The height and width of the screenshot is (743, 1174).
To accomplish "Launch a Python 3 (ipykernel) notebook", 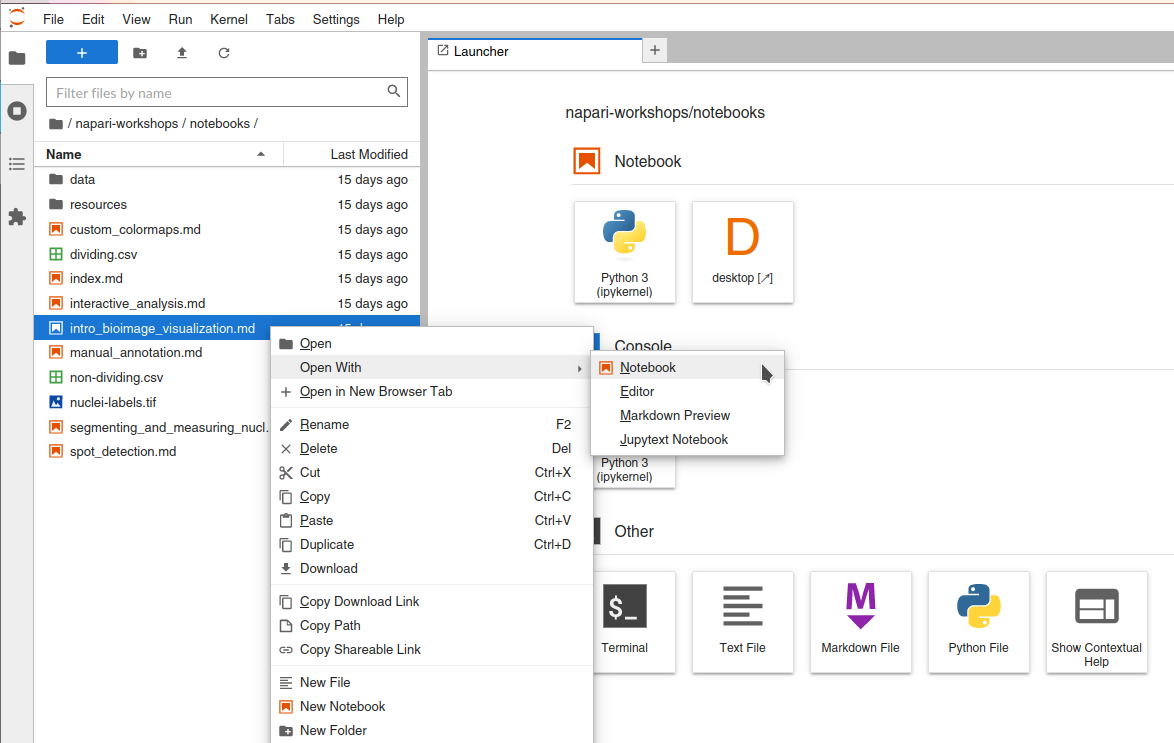I will (x=624, y=252).
